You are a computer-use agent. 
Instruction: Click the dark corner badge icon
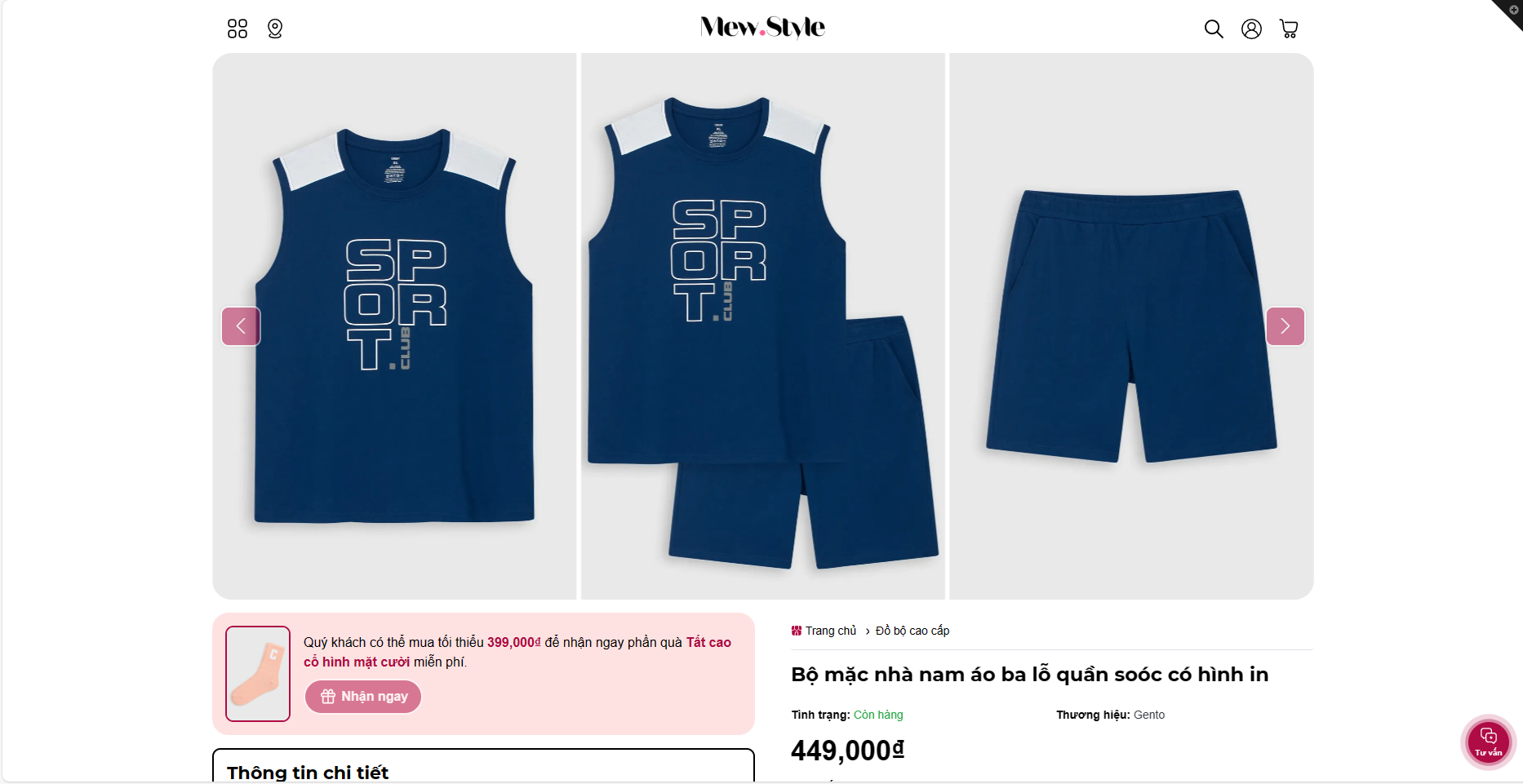pos(1511,11)
